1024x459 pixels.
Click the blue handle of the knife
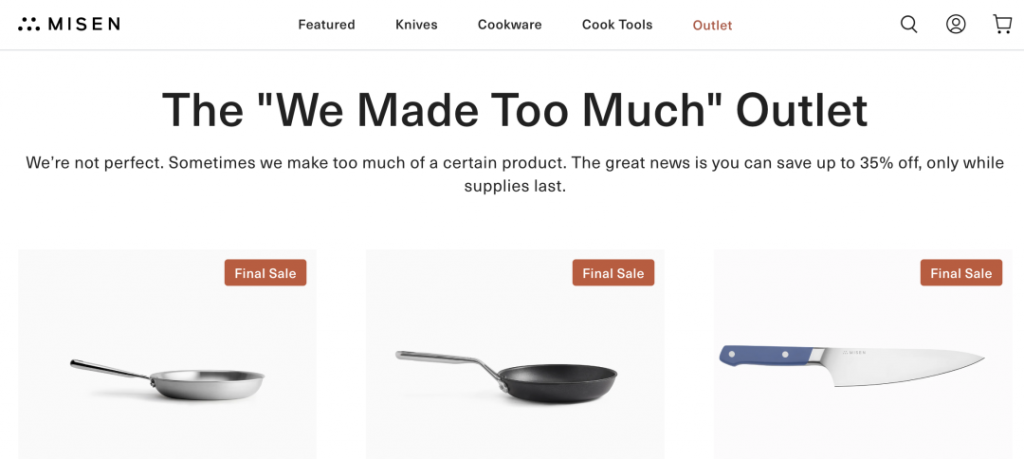click(765, 356)
